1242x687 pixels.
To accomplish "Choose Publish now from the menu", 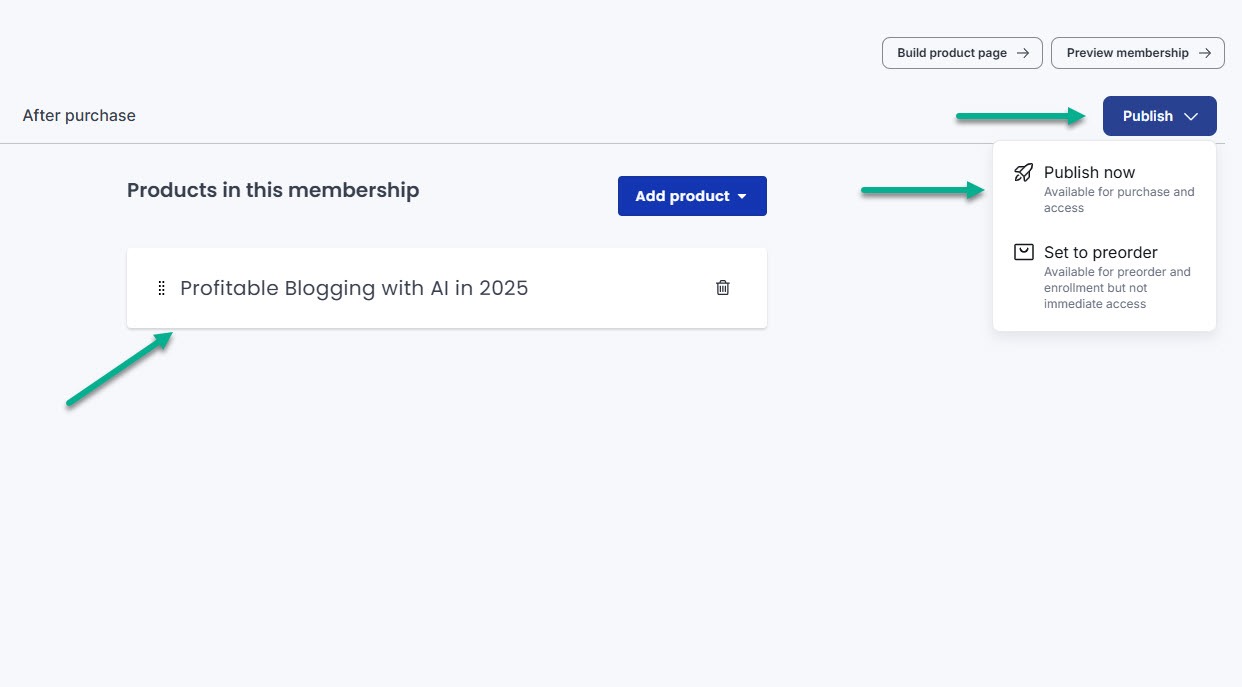I will point(1089,172).
